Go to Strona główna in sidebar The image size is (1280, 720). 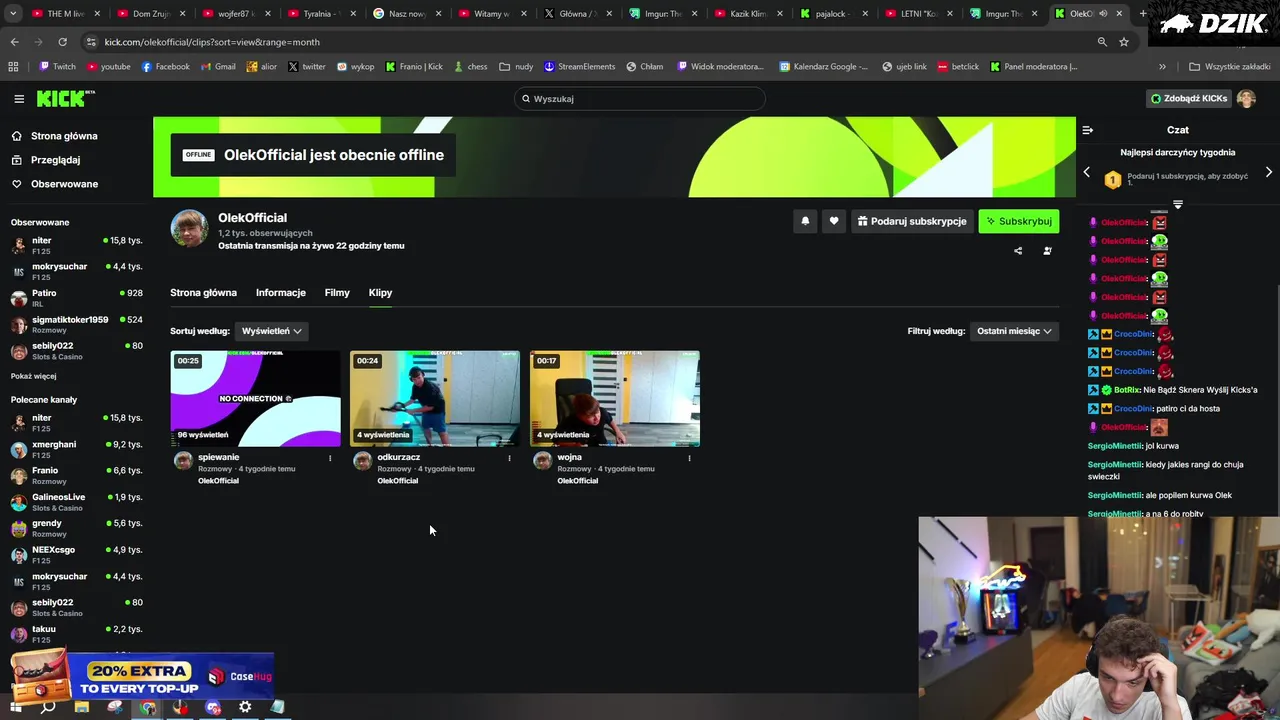[55, 136]
